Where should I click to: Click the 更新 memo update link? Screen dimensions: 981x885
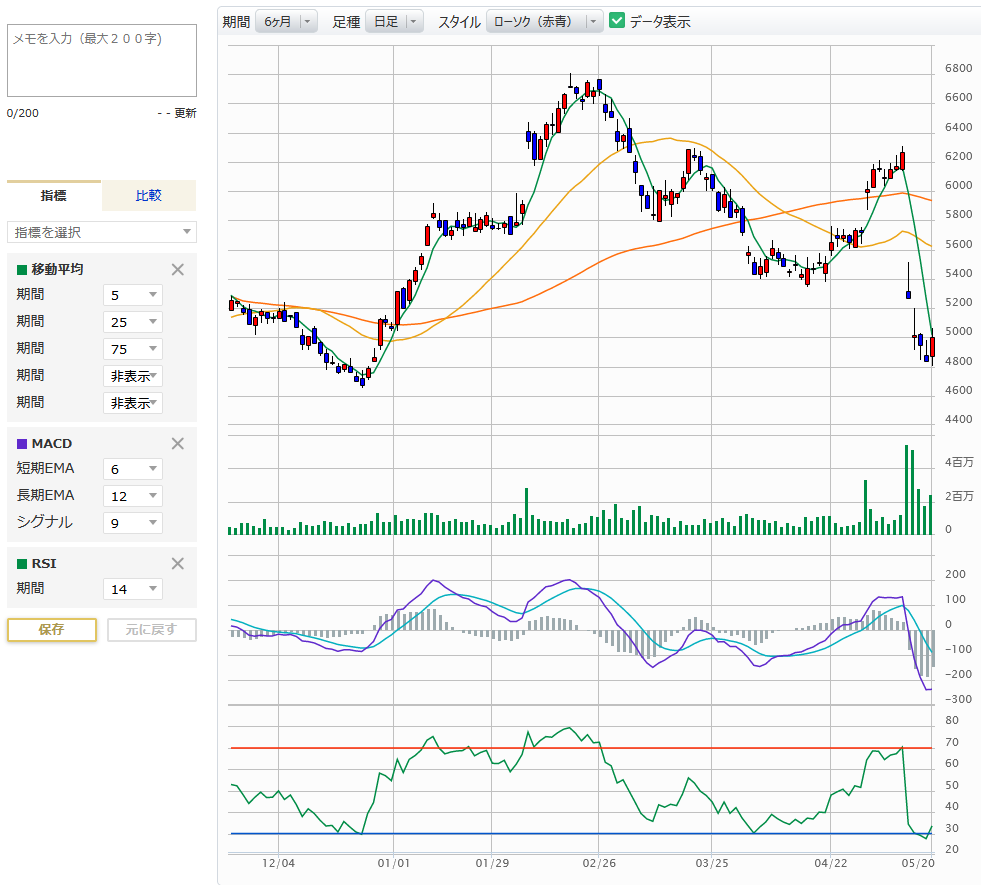pyautogui.click(x=185, y=113)
